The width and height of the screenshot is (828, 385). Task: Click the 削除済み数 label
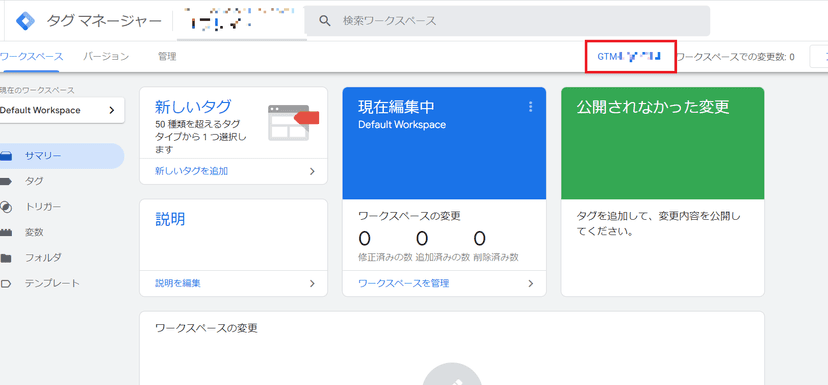pos(496,257)
